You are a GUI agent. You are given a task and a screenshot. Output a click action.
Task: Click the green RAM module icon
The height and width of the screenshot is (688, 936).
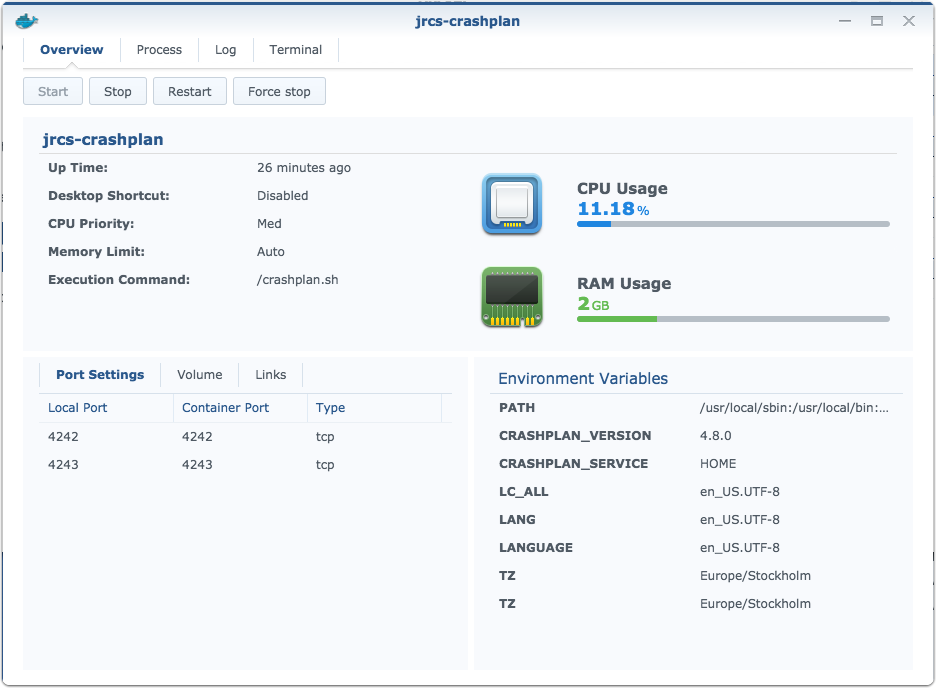point(512,297)
